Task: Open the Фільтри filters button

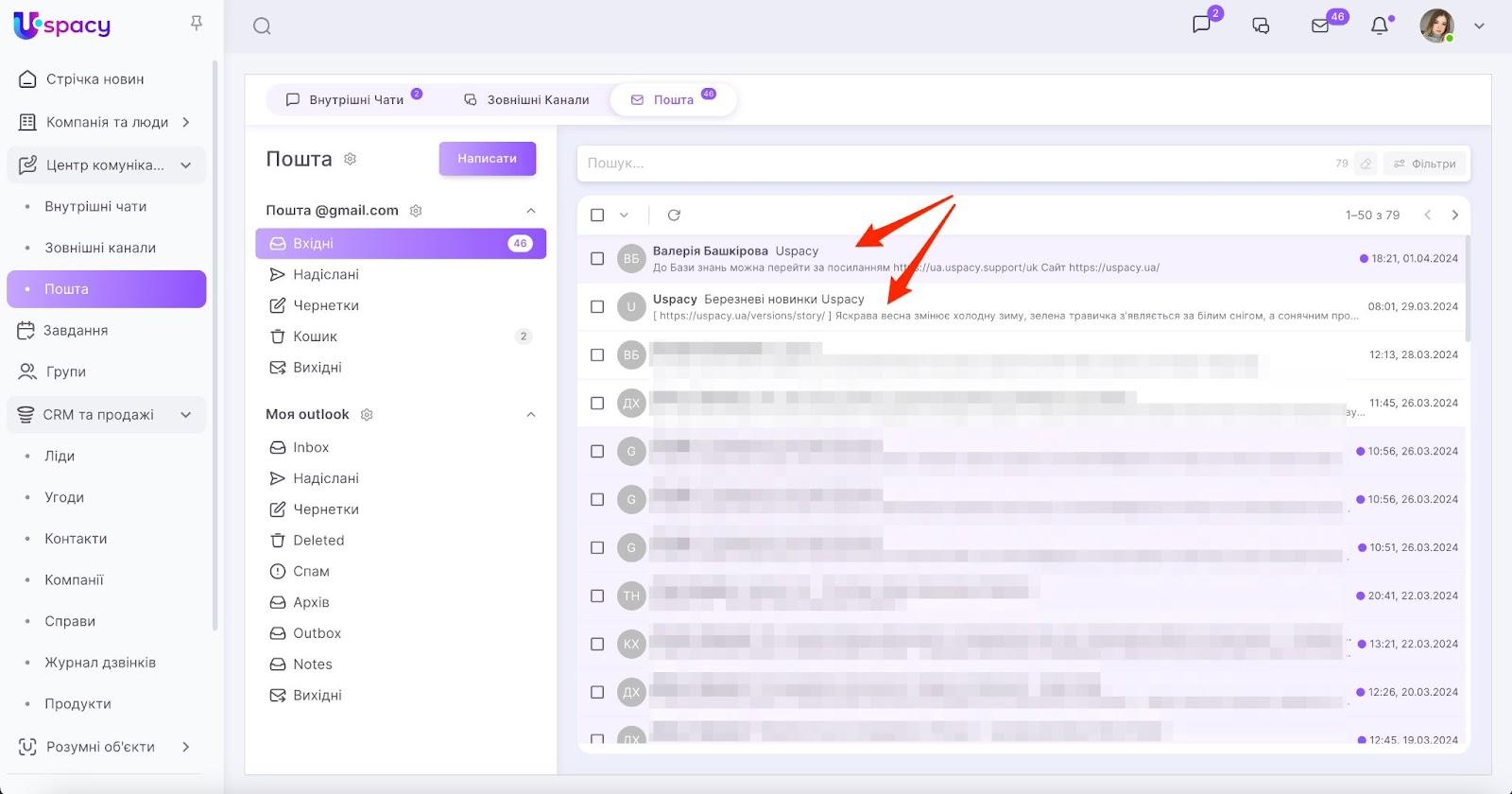Action: (1425, 164)
